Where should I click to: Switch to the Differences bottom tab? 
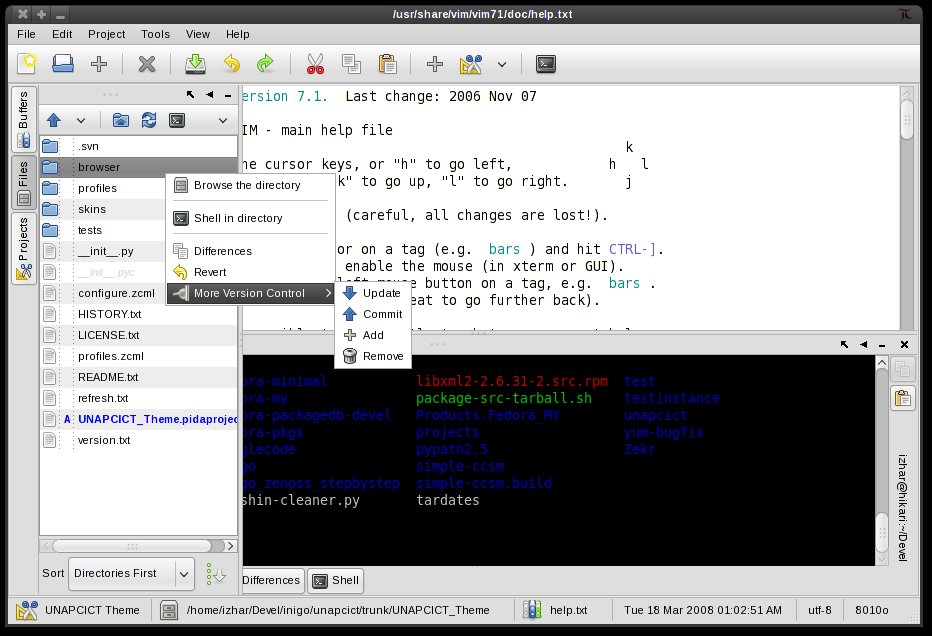(x=272, y=581)
